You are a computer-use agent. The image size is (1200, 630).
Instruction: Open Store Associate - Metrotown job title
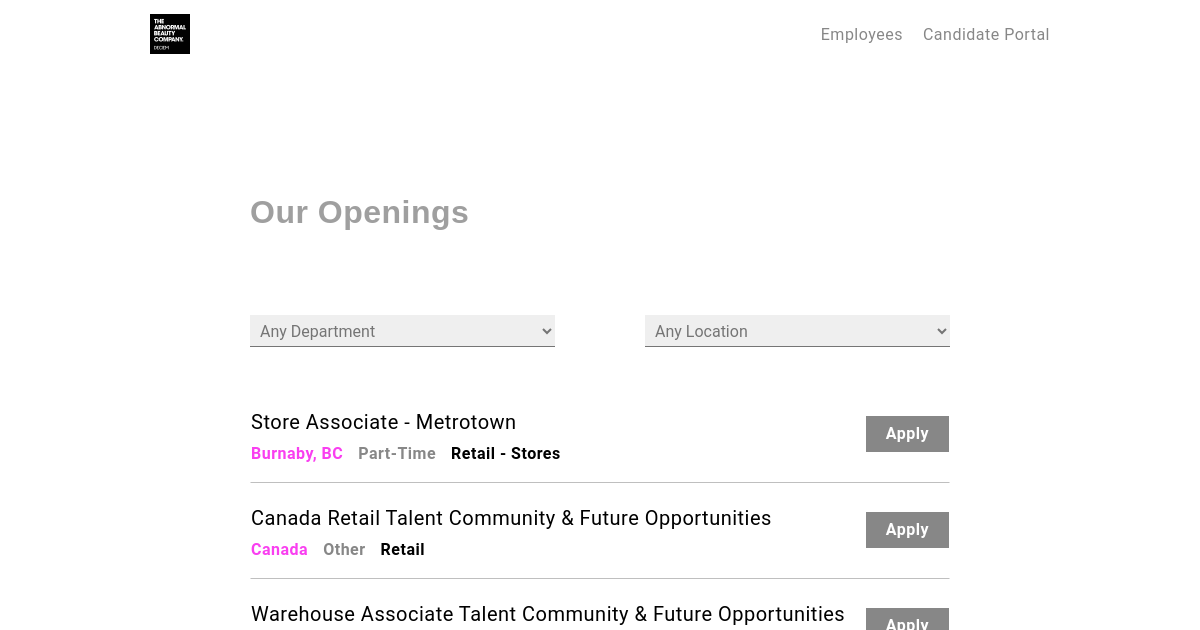pyautogui.click(x=383, y=422)
